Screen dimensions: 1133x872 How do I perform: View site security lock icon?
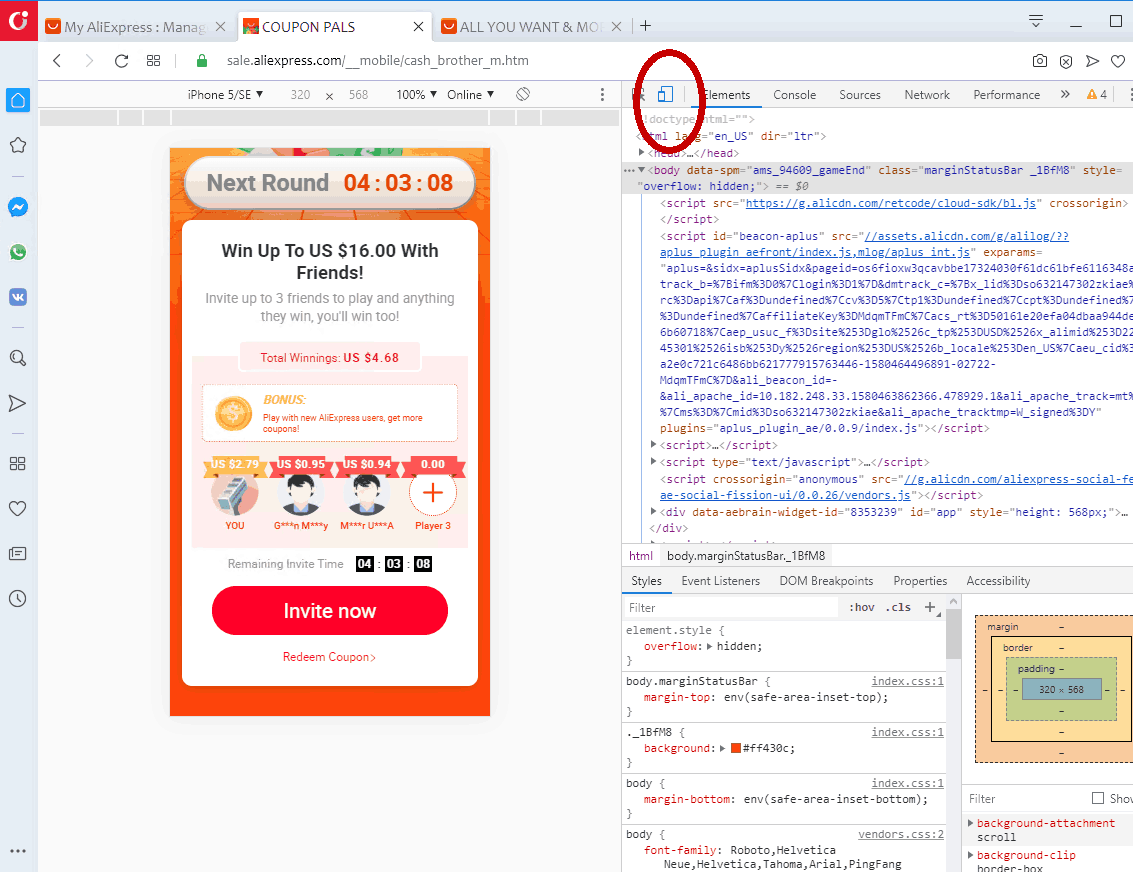click(202, 61)
